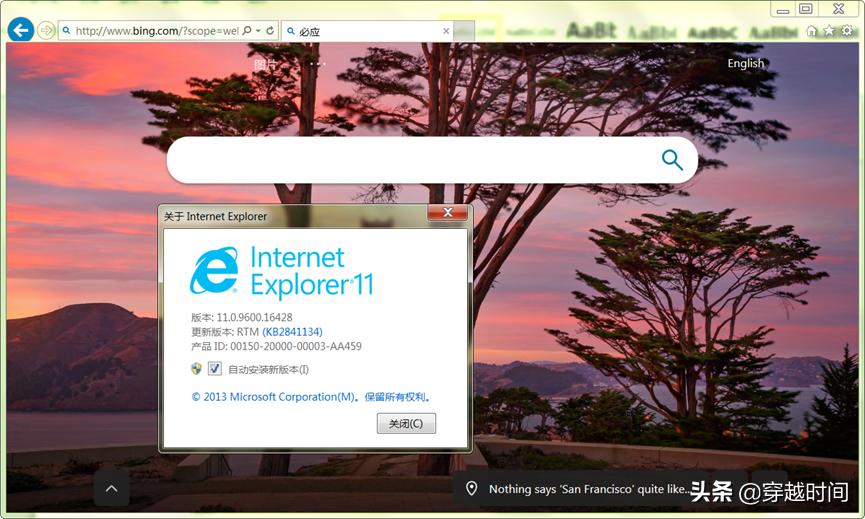Maximize the Internet Explorer window

[806, 9]
